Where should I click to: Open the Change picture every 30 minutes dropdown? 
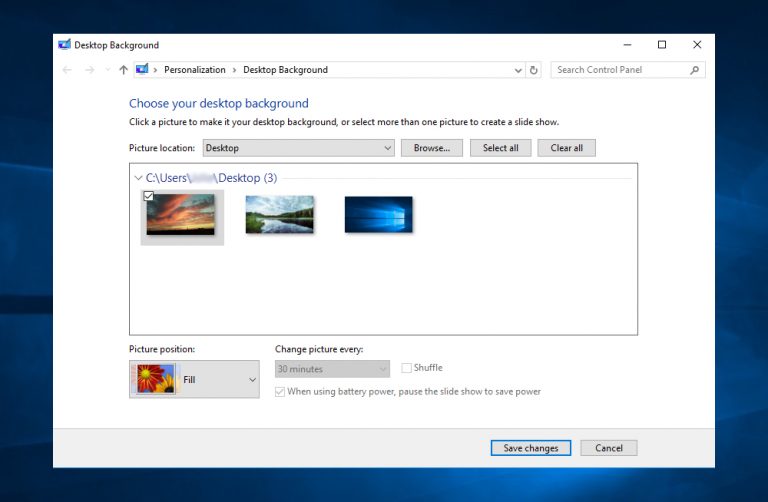pos(332,369)
